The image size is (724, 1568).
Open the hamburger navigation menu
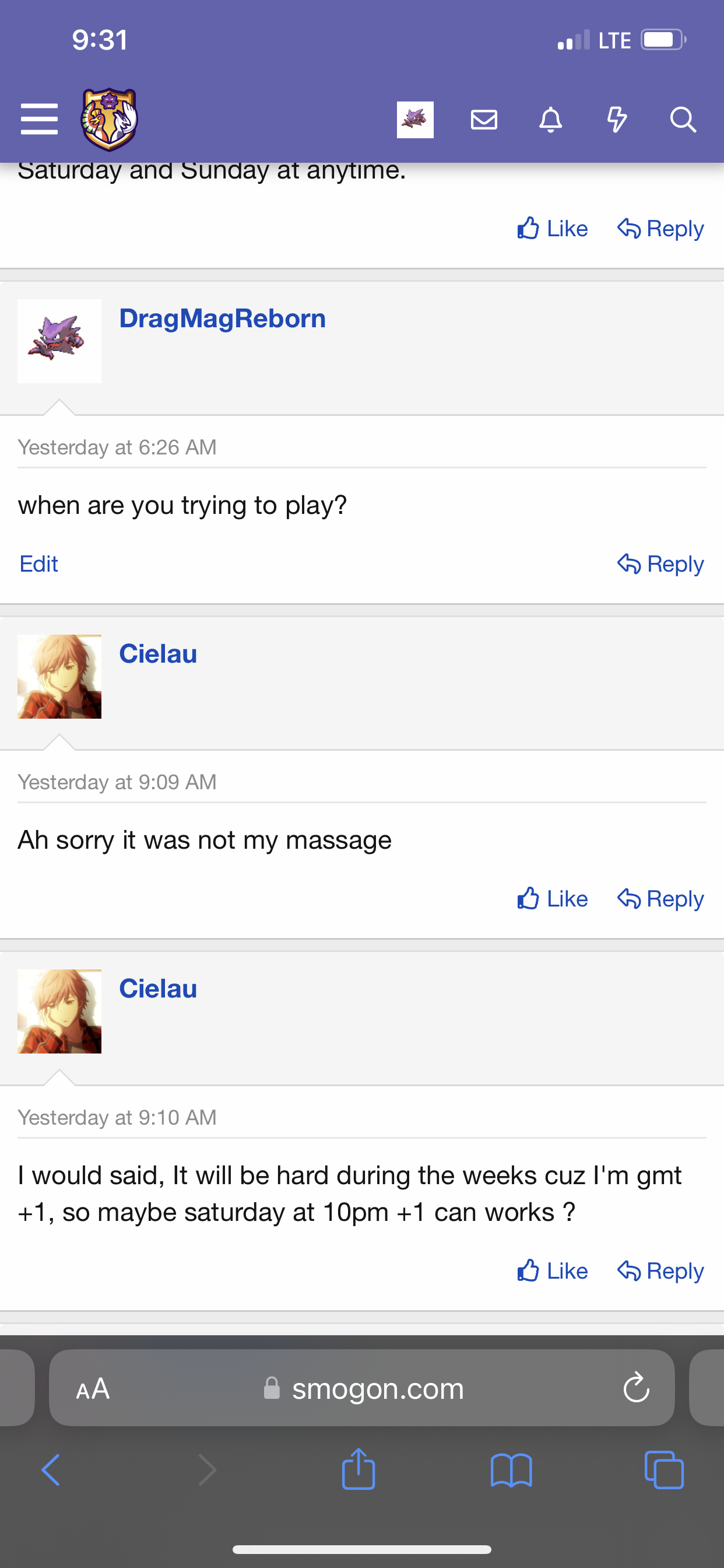click(39, 118)
